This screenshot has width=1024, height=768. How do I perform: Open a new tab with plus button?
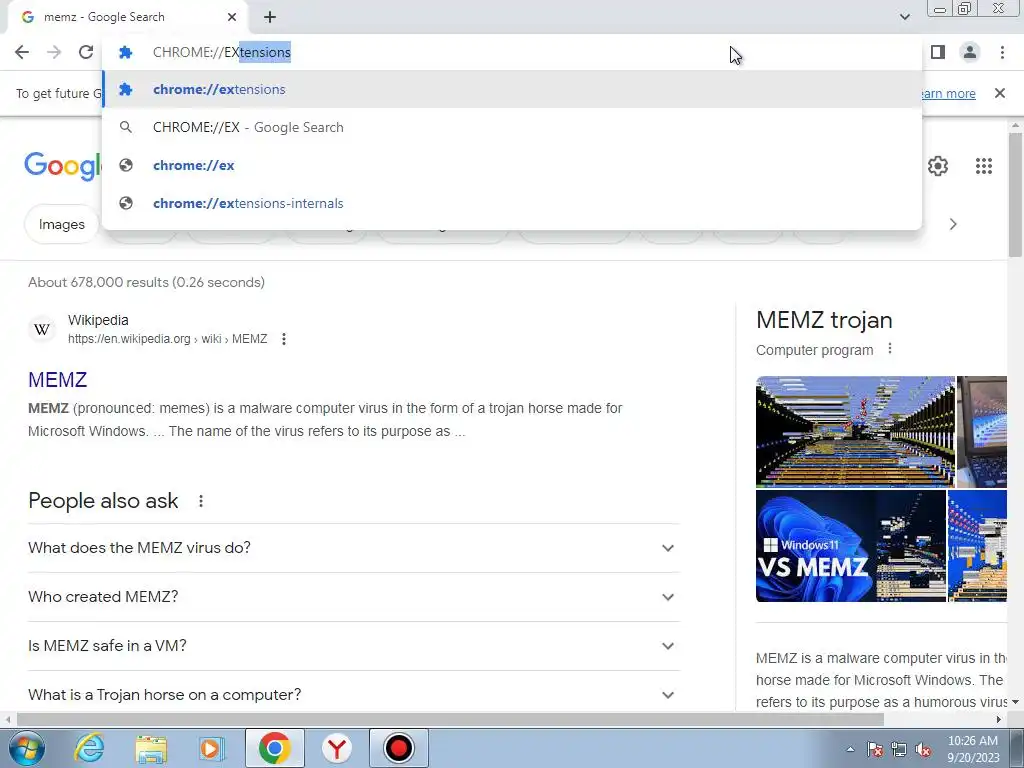(270, 17)
